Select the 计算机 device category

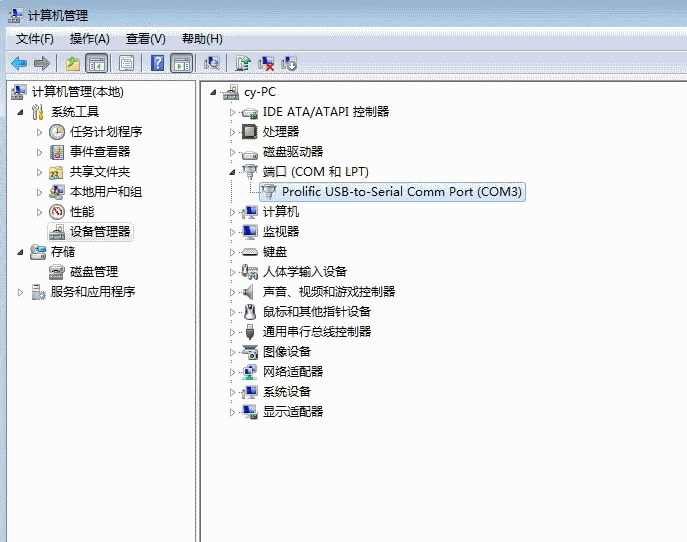tap(280, 212)
